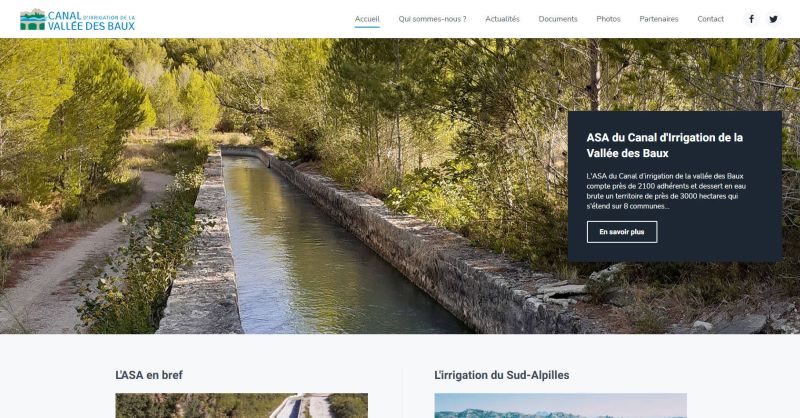The image size is (800, 418).
Task: Open the Qui sommes-nous ? menu
Action: 432,19
